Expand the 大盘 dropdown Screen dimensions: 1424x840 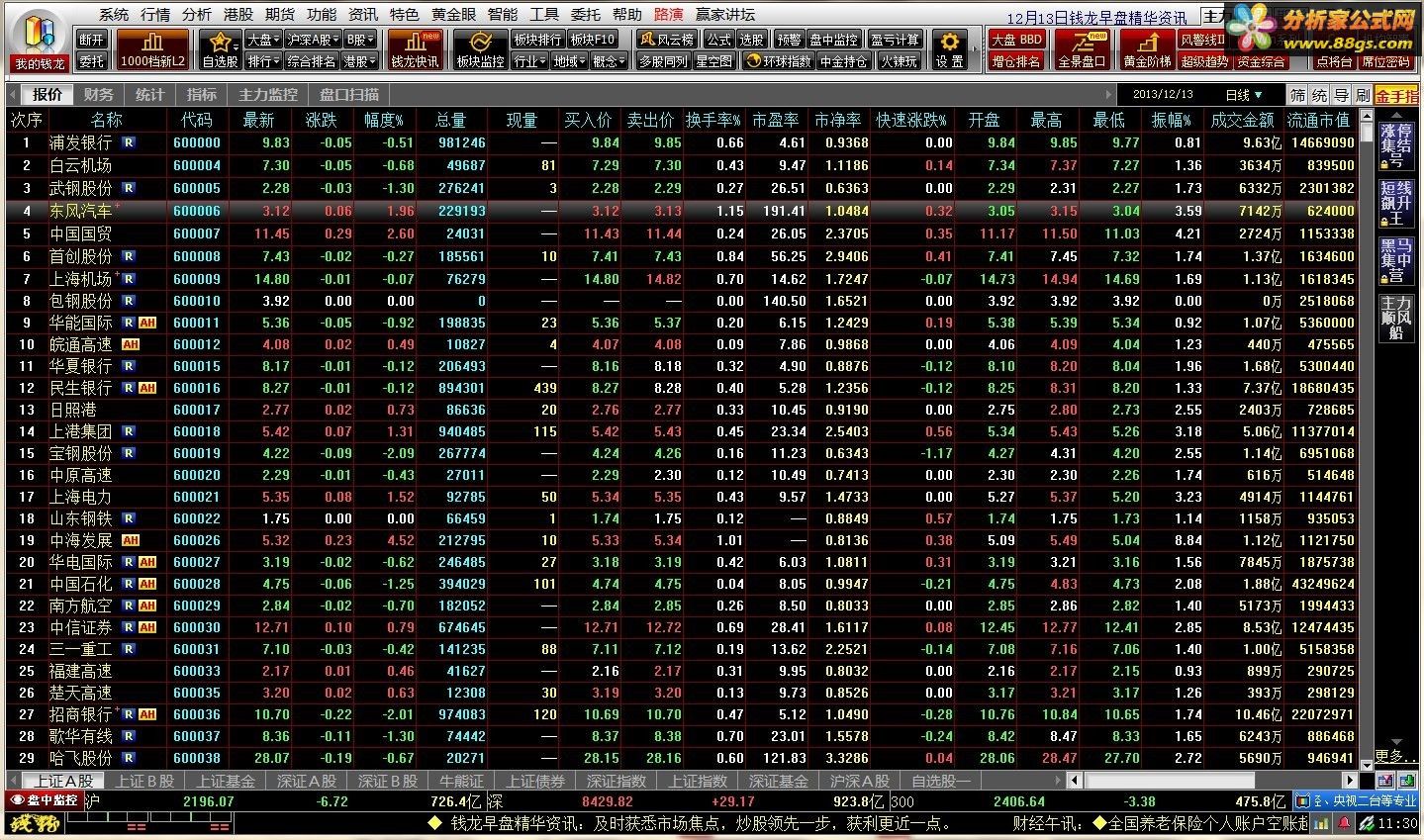click(x=263, y=40)
